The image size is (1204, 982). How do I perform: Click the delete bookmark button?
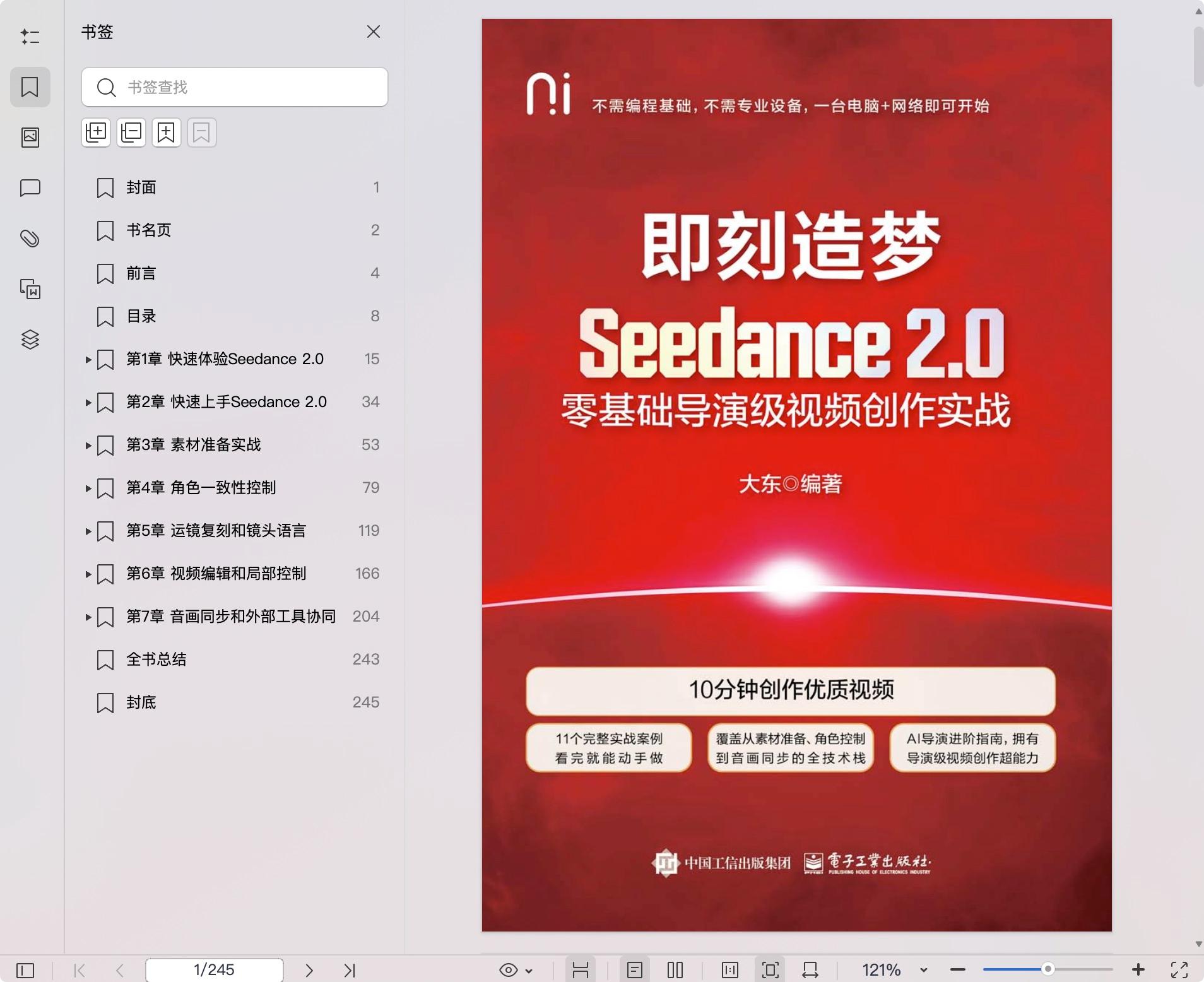[x=201, y=133]
